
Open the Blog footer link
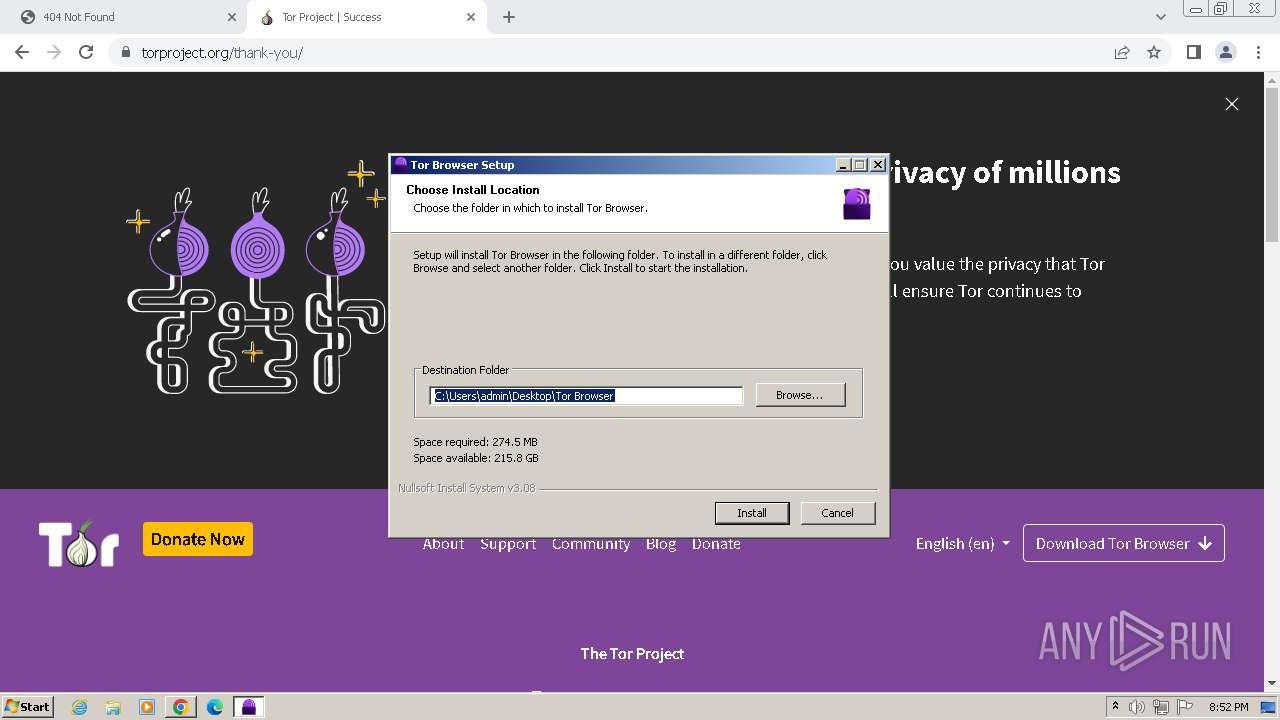click(x=661, y=544)
